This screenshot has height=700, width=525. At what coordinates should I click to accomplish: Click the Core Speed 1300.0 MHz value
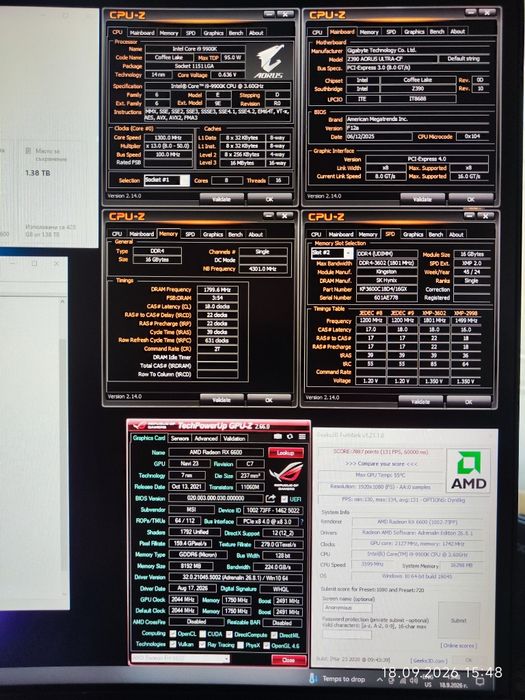(168, 138)
